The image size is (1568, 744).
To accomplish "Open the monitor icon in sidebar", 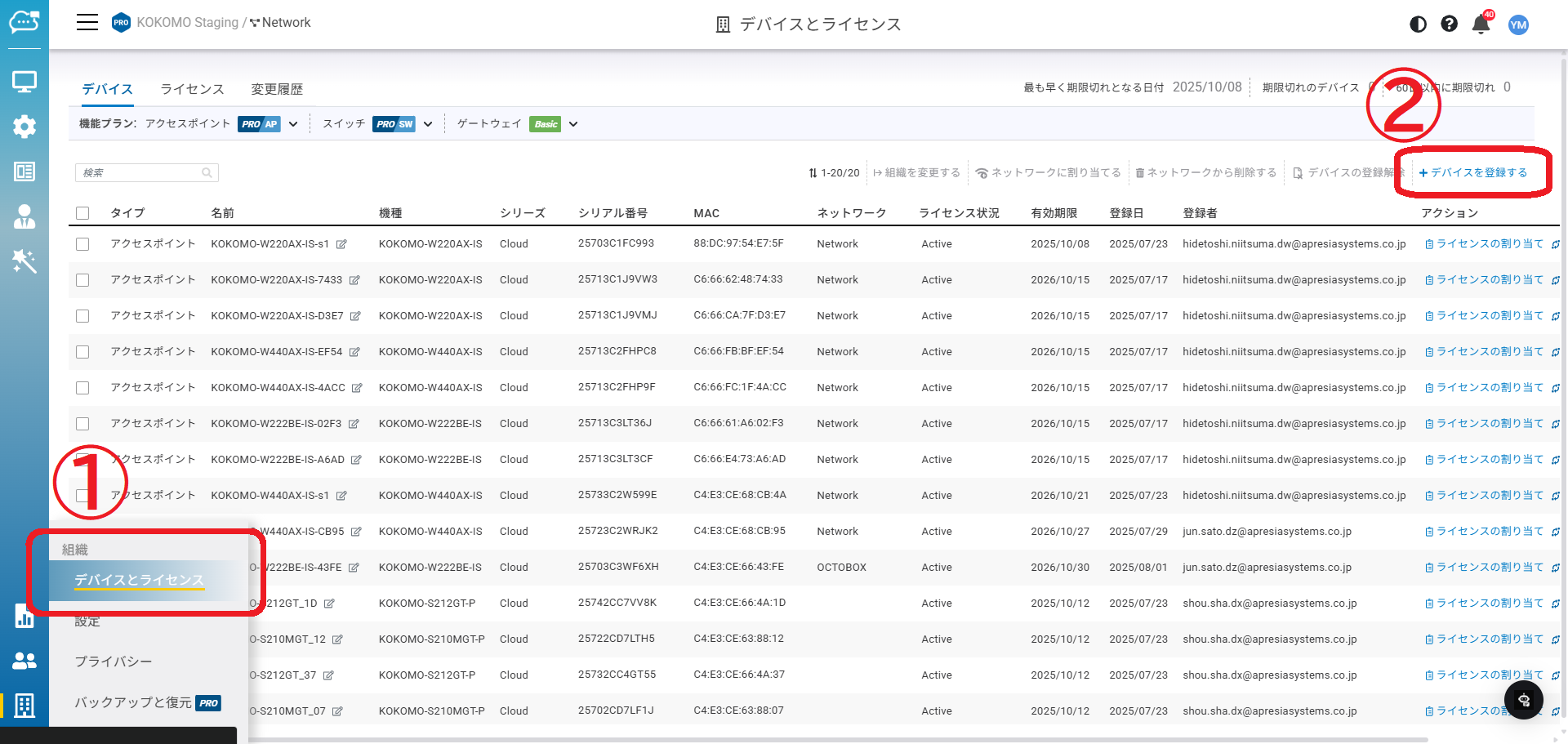I will coord(24,81).
